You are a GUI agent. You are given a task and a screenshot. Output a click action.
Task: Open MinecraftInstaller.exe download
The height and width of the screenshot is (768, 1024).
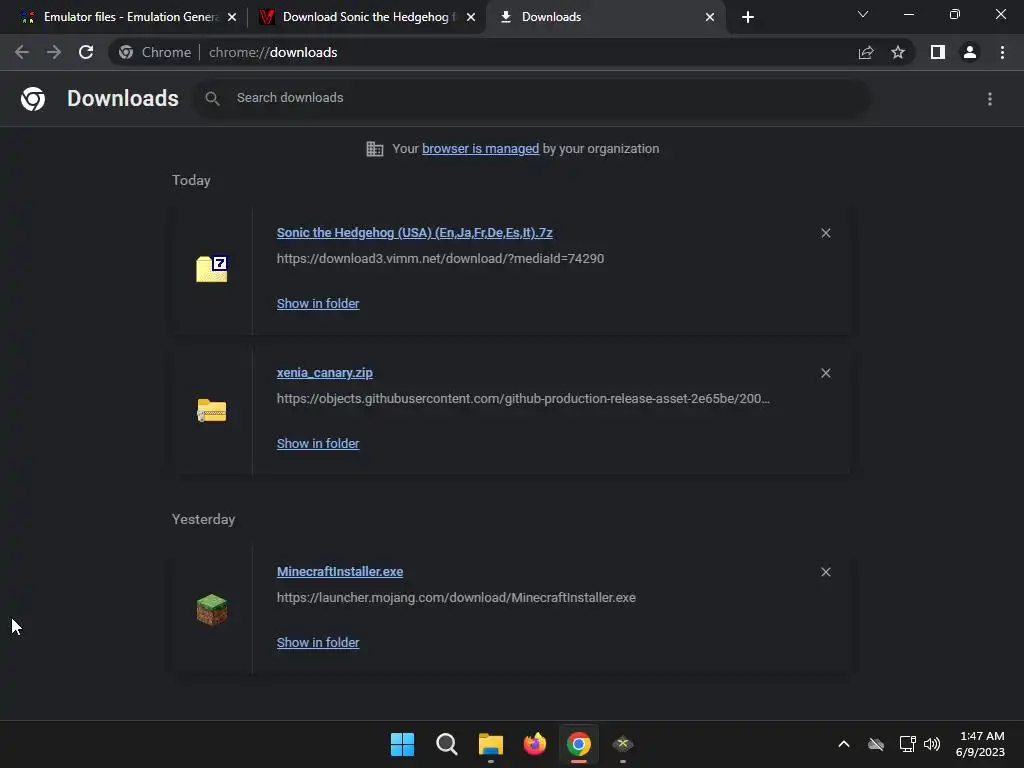point(340,571)
